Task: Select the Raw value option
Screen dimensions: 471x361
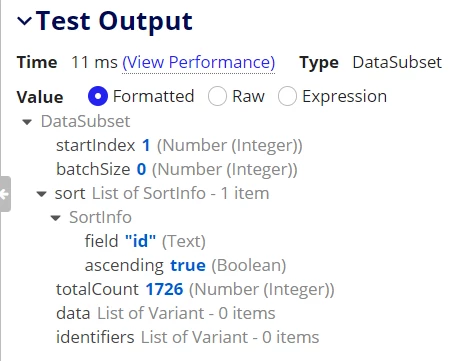Action: 217,96
